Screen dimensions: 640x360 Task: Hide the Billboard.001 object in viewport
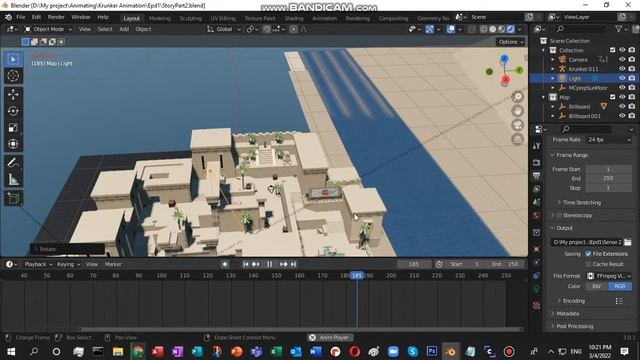click(622, 116)
